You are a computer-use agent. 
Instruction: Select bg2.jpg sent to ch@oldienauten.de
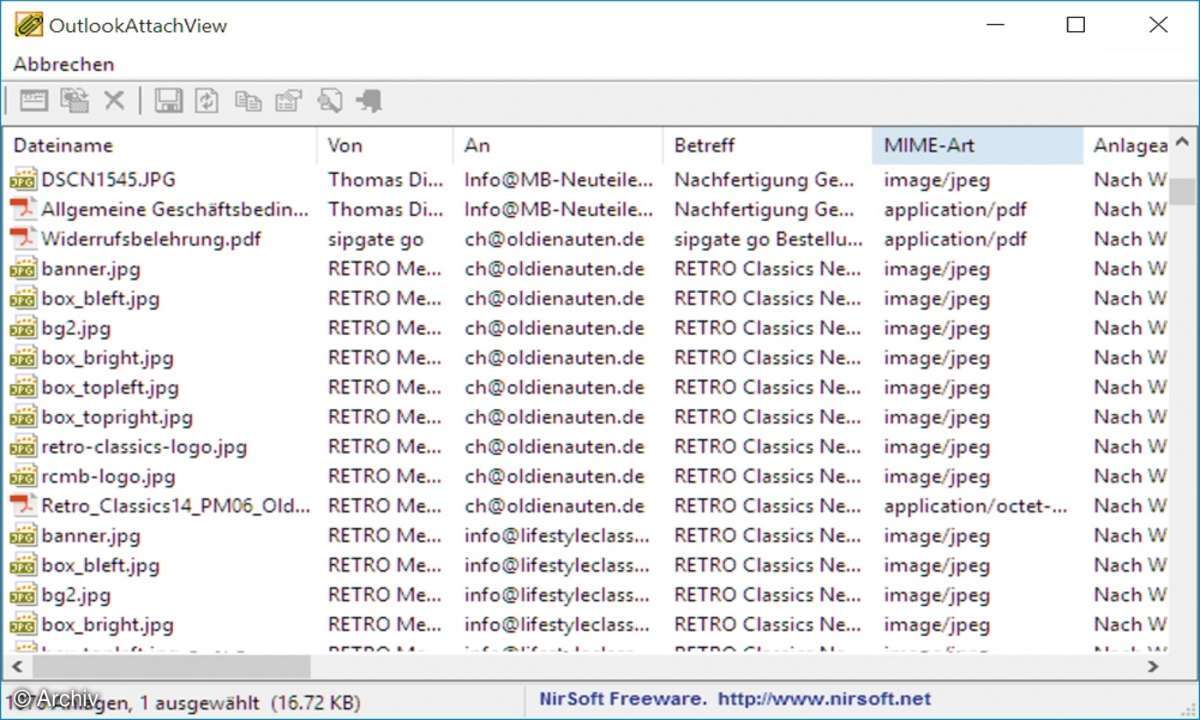[x=76, y=329]
